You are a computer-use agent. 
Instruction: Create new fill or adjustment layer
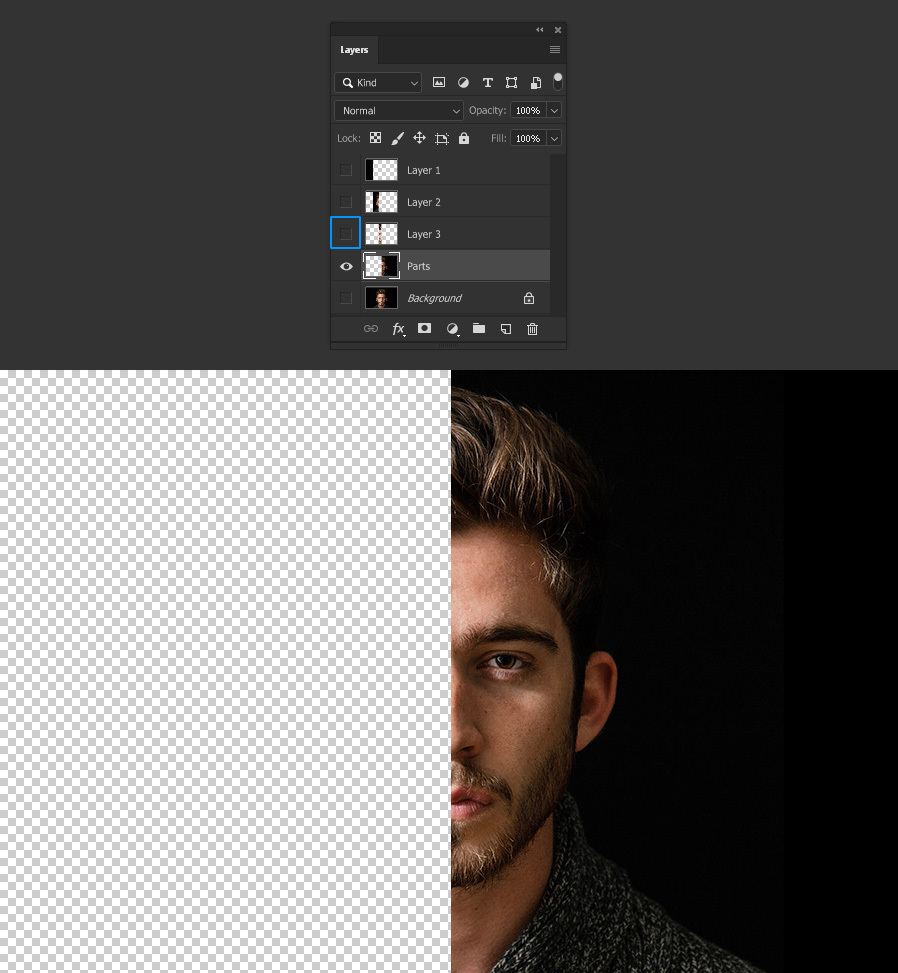coord(453,329)
